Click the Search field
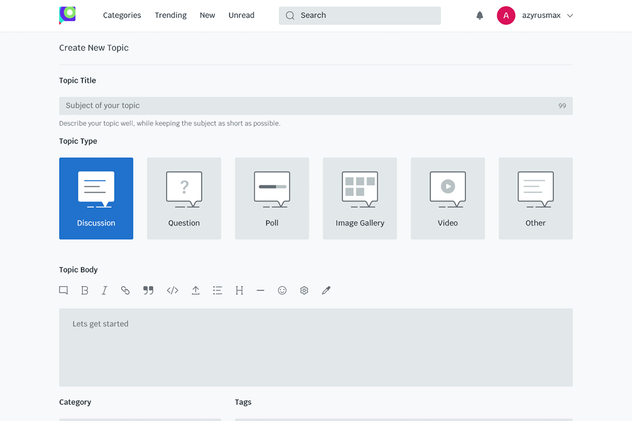Image resolution: width=632 pixels, height=421 pixels. click(x=360, y=16)
